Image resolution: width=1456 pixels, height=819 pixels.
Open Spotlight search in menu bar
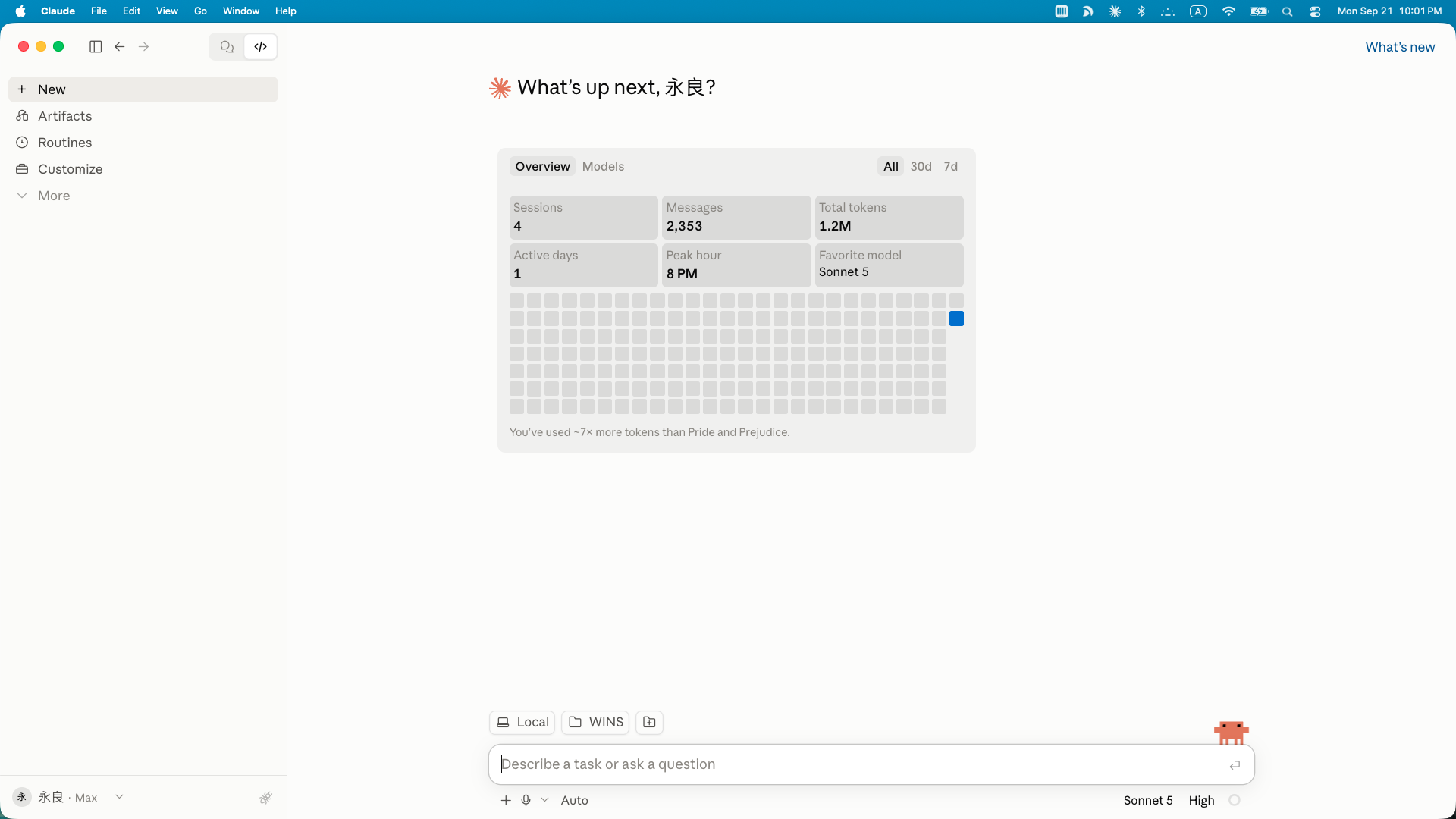(1287, 11)
